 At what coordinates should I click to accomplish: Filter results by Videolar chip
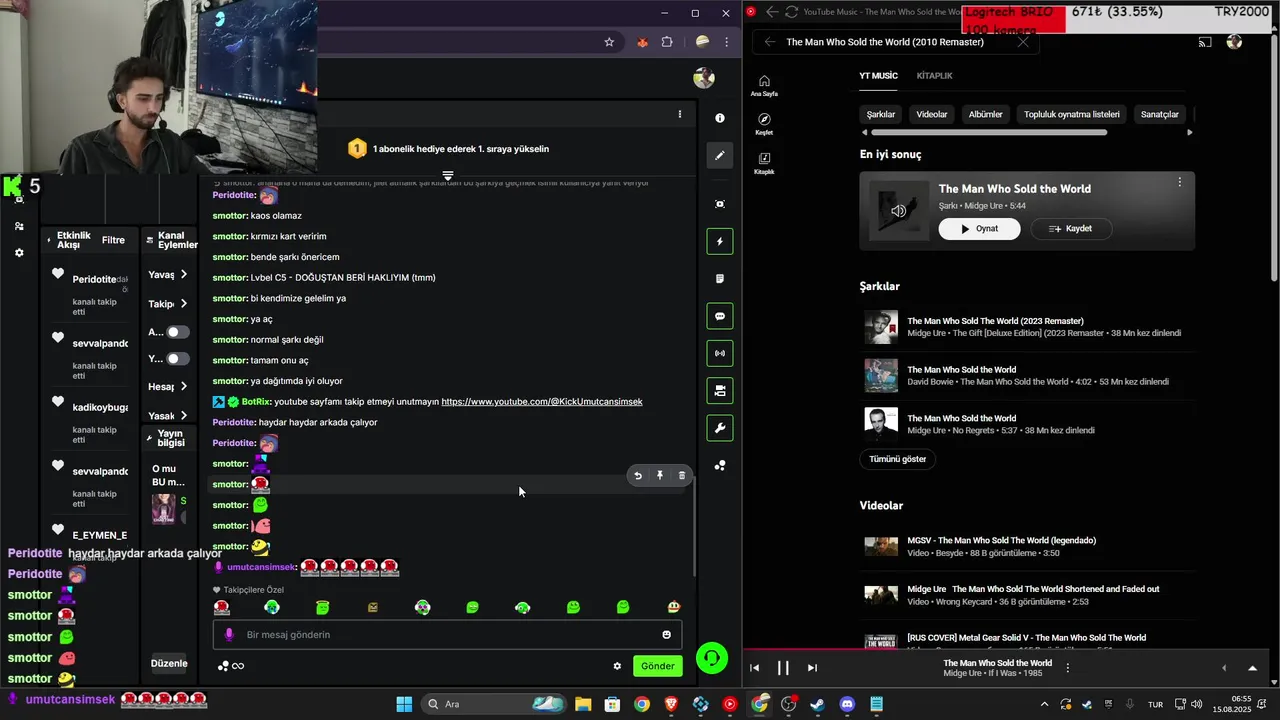coord(932,114)
